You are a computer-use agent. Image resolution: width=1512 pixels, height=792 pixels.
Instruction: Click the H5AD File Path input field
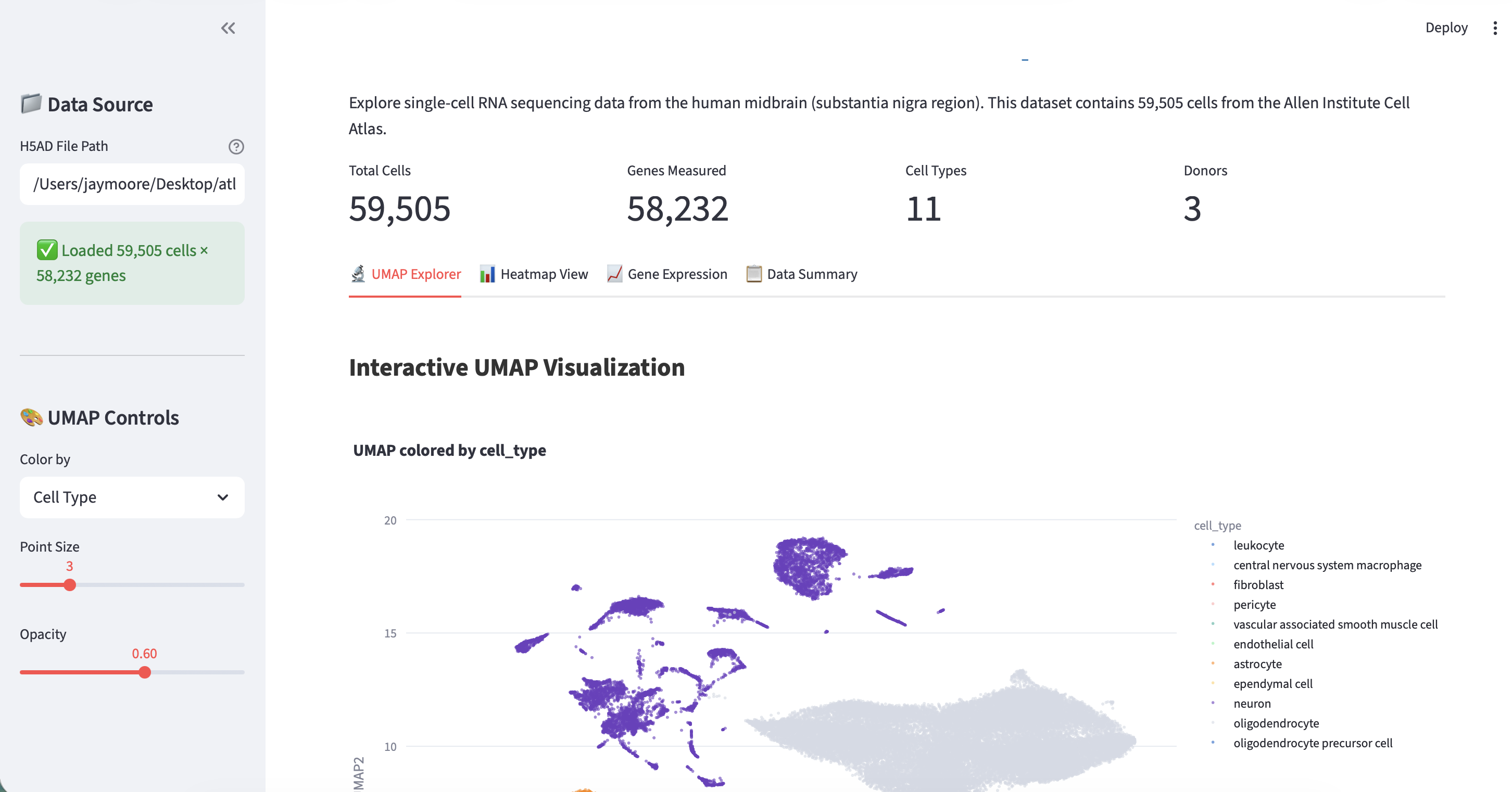coord(132,184)
